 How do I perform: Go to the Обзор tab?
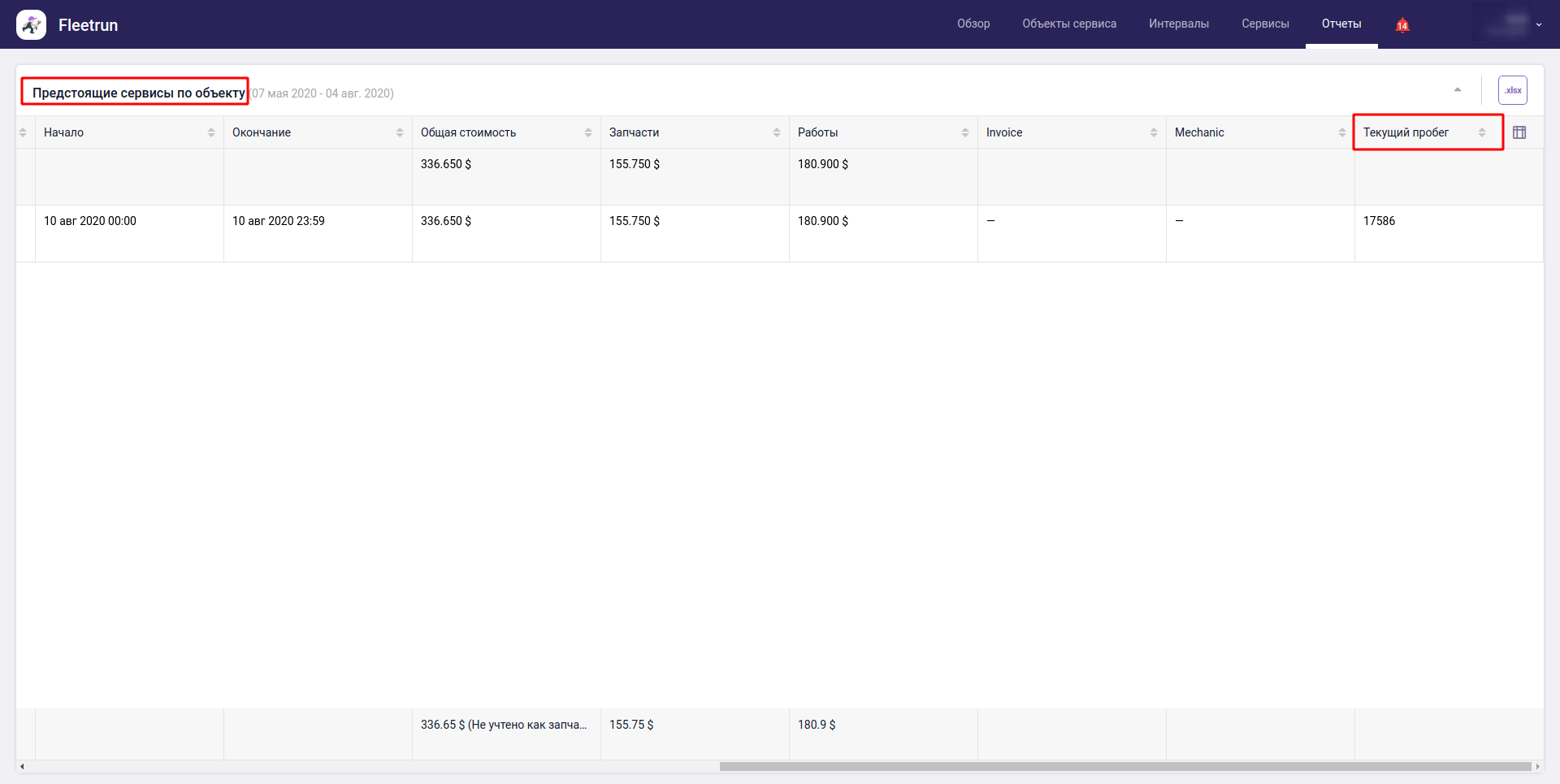coord(973,24)
